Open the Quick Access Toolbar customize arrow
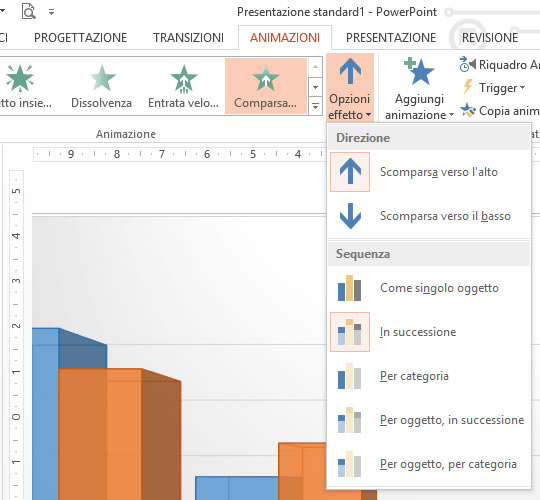The width and height of the screenshot is (540, 500). click(x=51, y=12)
